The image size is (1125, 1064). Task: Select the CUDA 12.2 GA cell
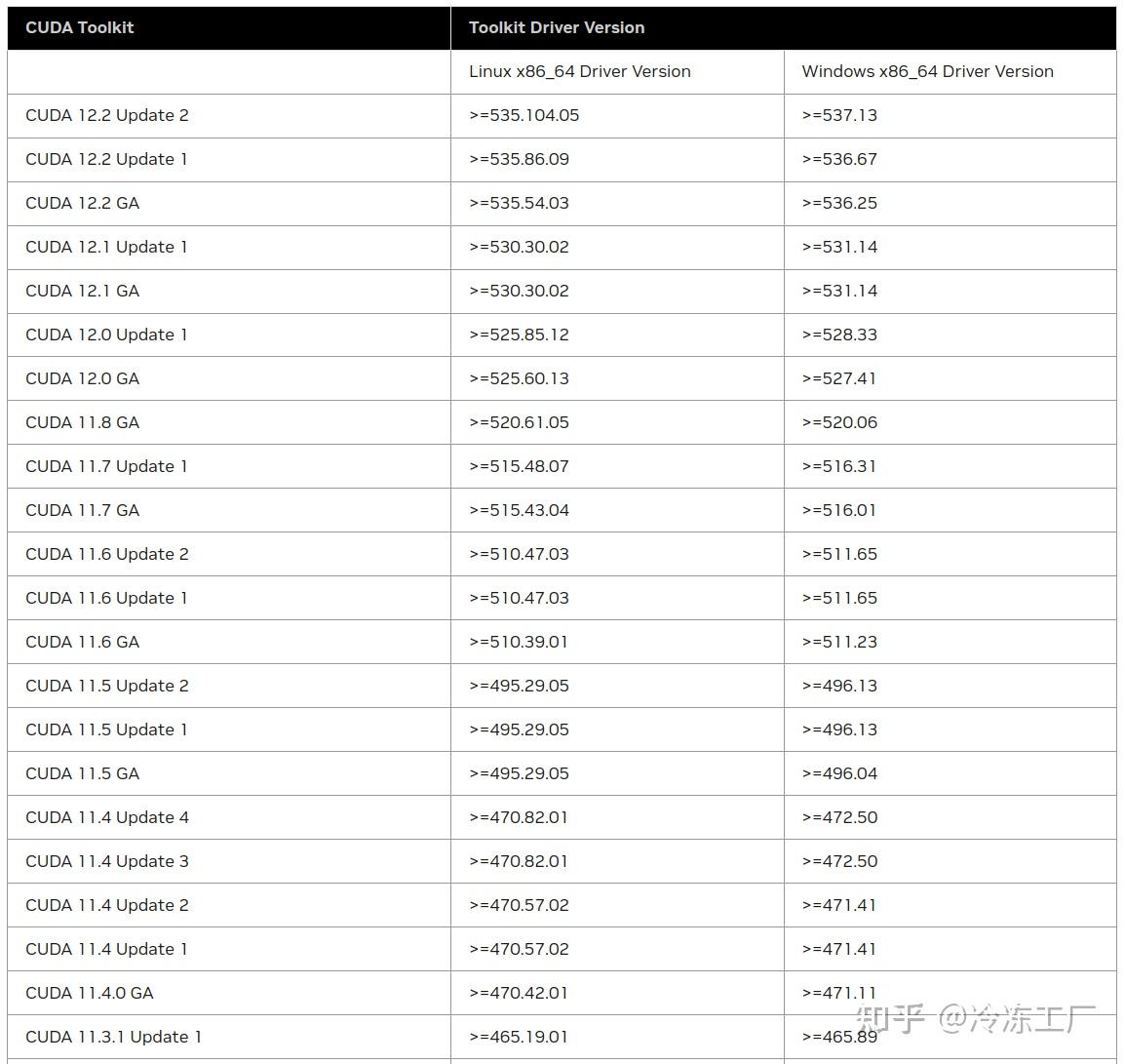click(x=83, y=203)
